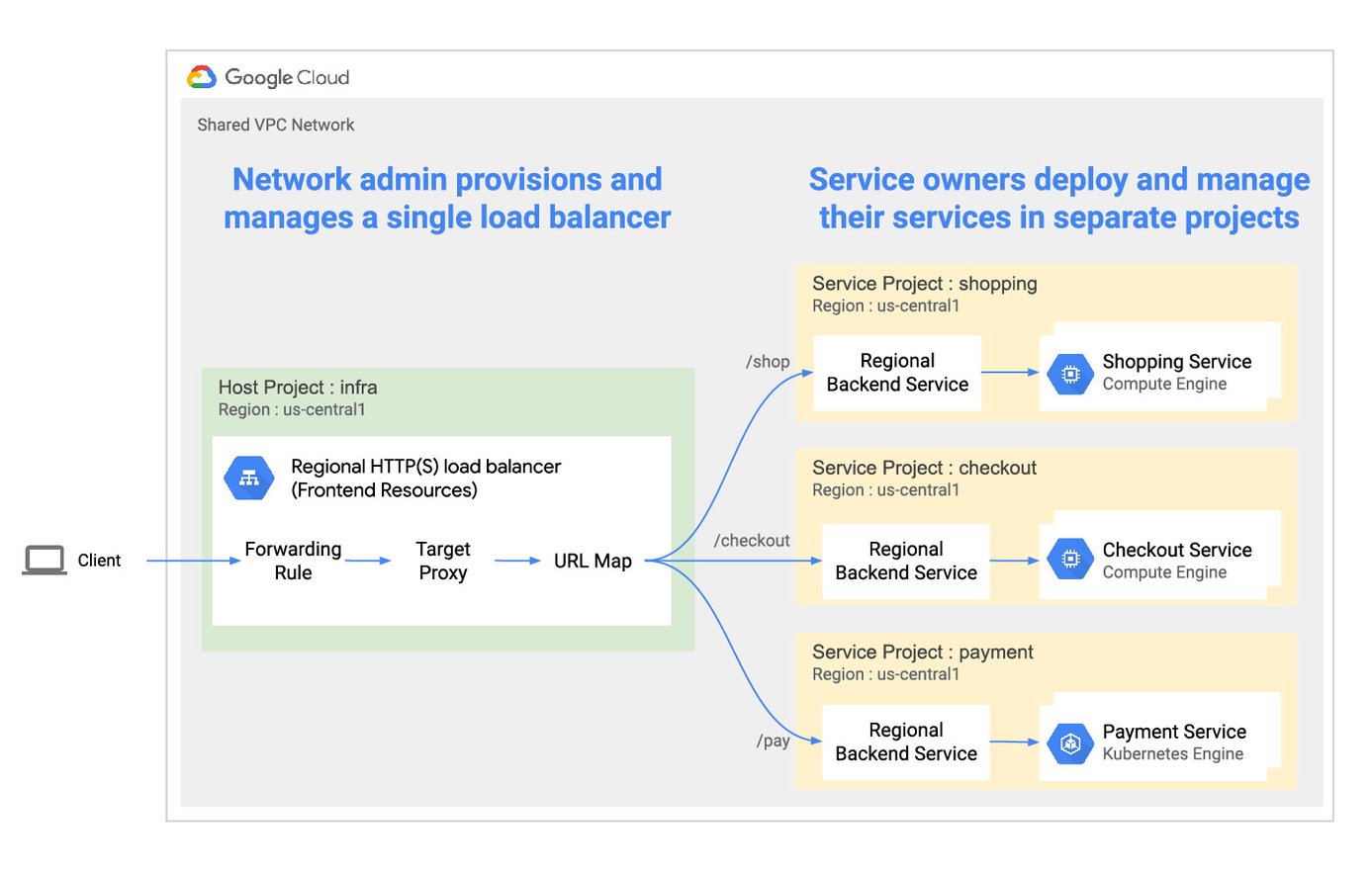This screenshot has height=872, width=1372.
Task: Select the Forwarding Rule element
Action: click(293, 561)
